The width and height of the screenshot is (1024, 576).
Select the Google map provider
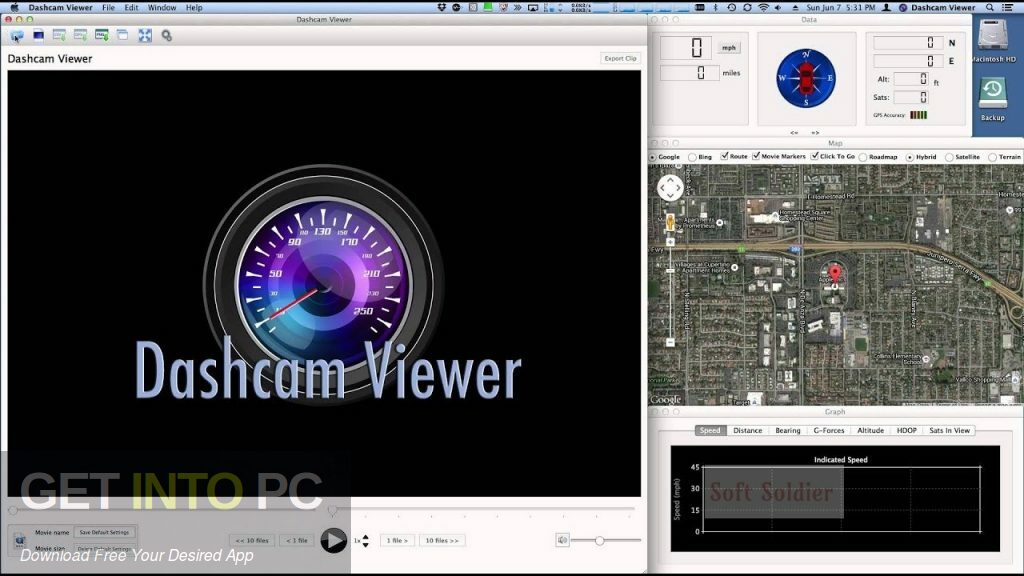click(653, 157)
